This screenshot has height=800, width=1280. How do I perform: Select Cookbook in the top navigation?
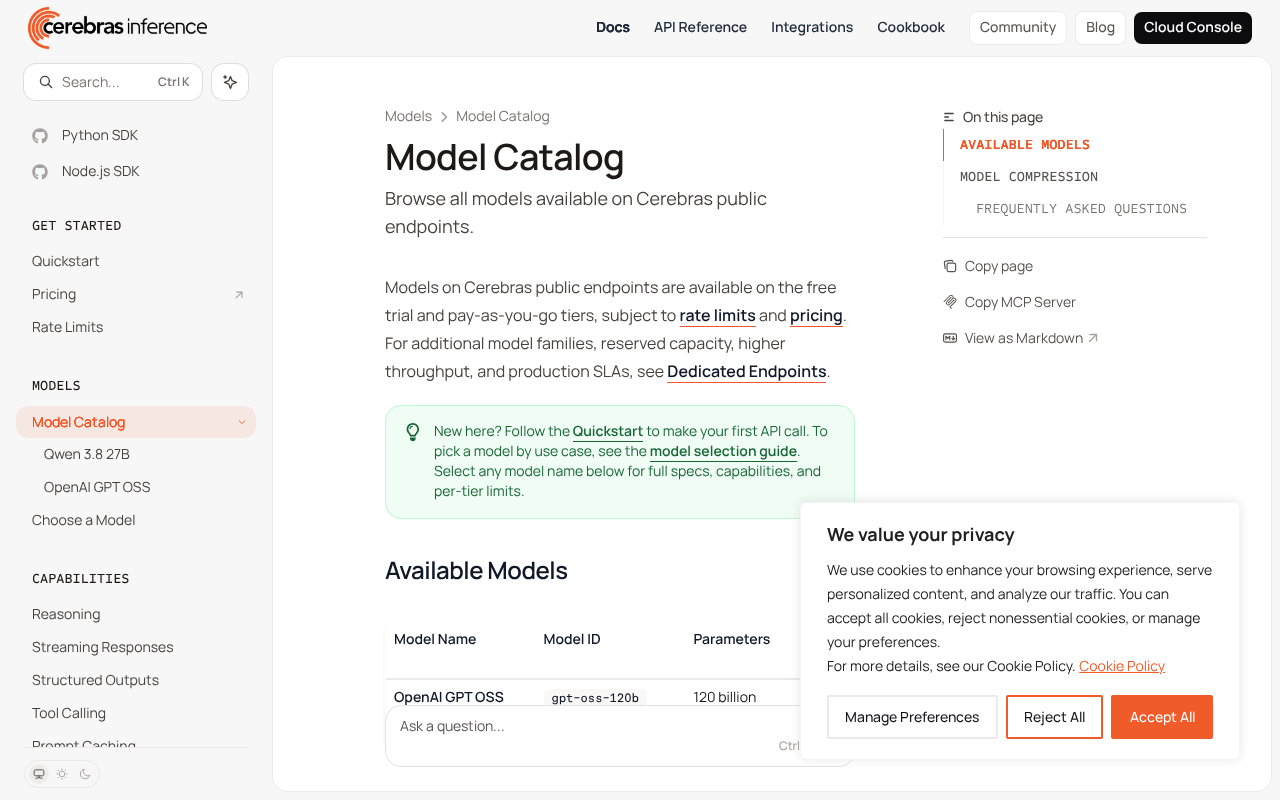point(911,27)
